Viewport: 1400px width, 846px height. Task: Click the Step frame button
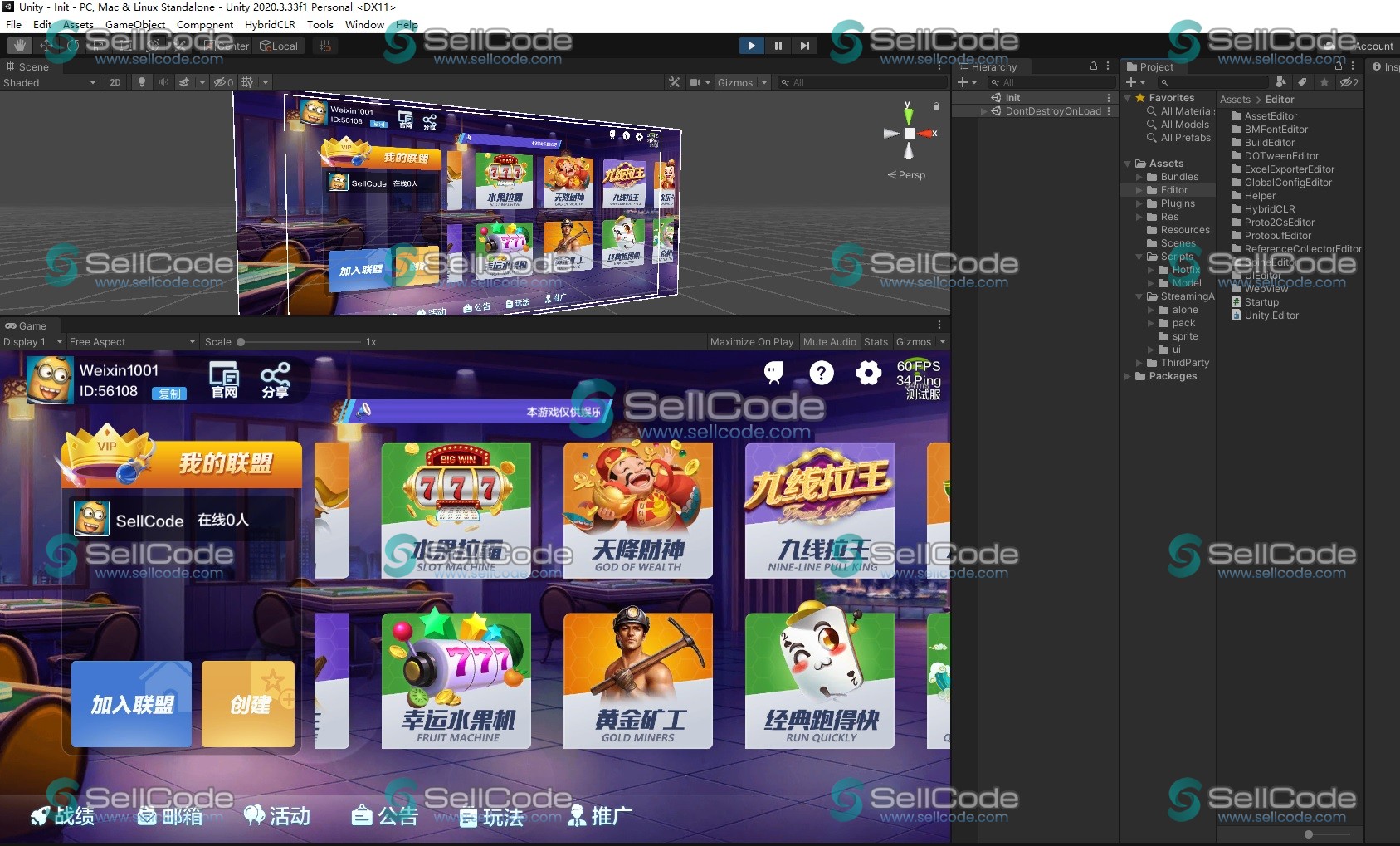(x=804, y=46)
